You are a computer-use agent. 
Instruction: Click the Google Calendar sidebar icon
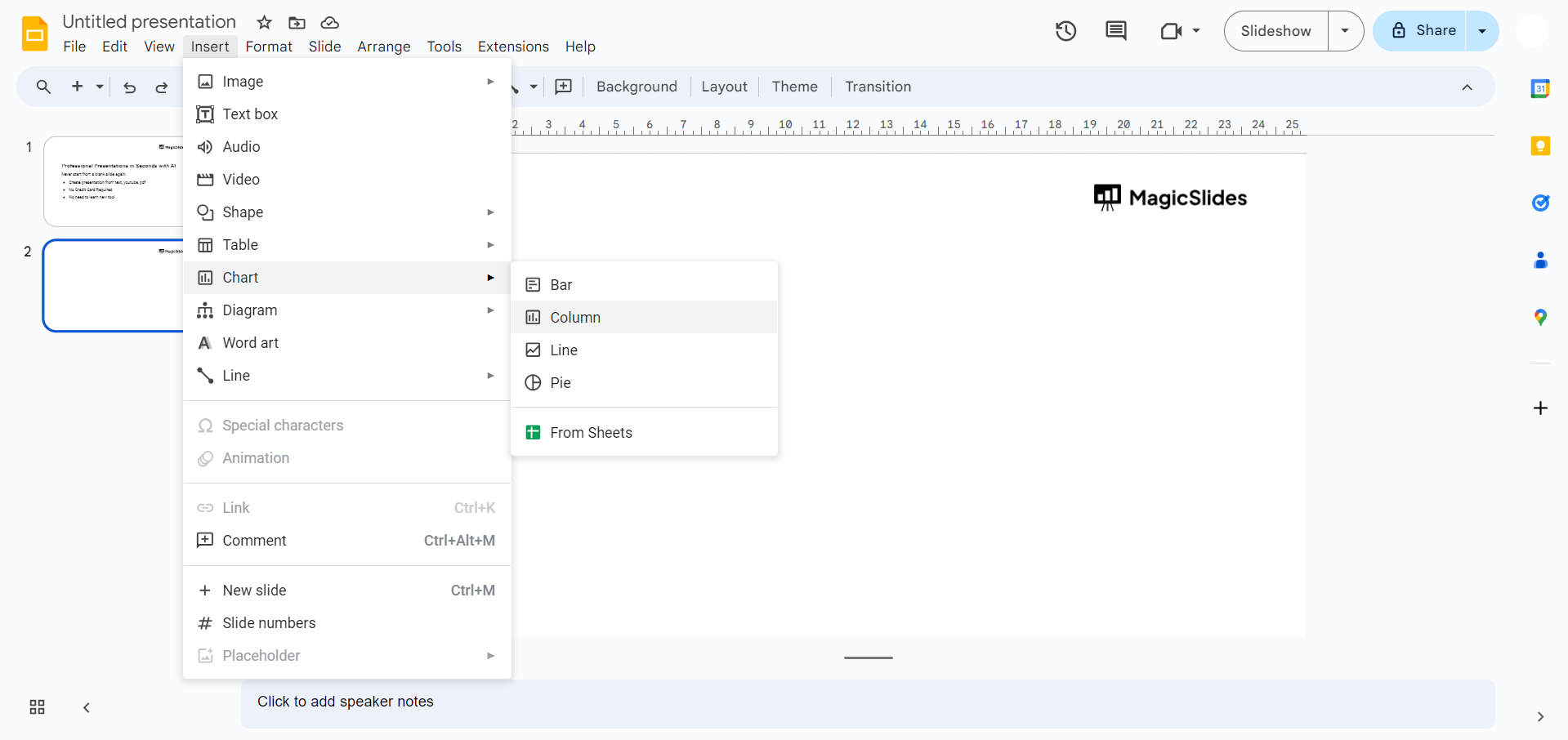(x=1540, y=88)
